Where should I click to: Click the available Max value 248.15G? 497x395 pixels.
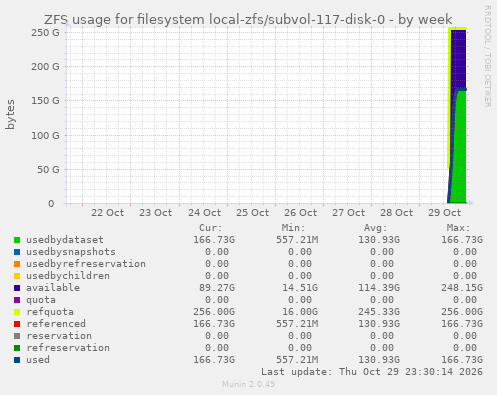click(x=462, y=288)
